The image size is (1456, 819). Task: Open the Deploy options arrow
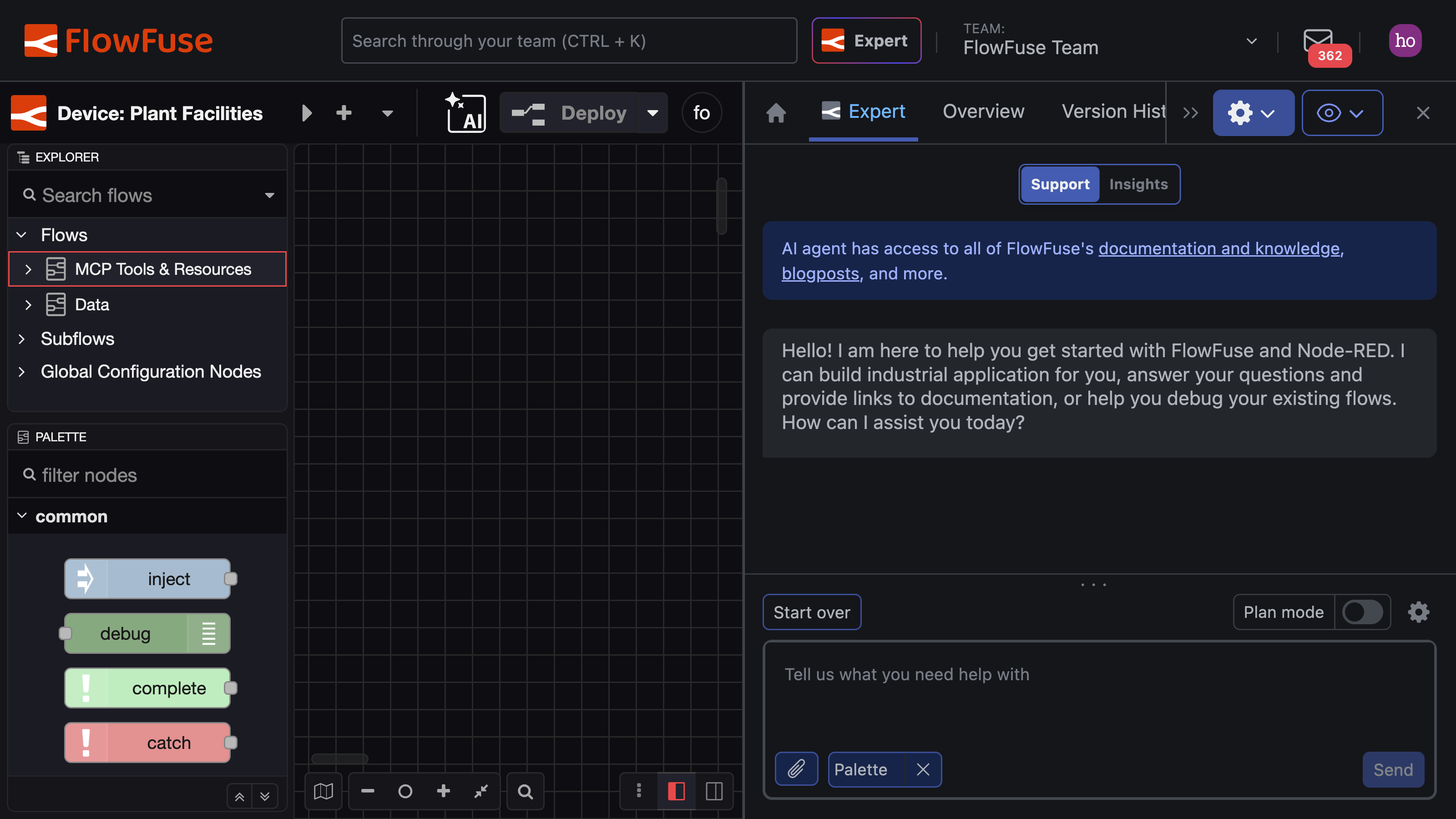click(653, 113)
